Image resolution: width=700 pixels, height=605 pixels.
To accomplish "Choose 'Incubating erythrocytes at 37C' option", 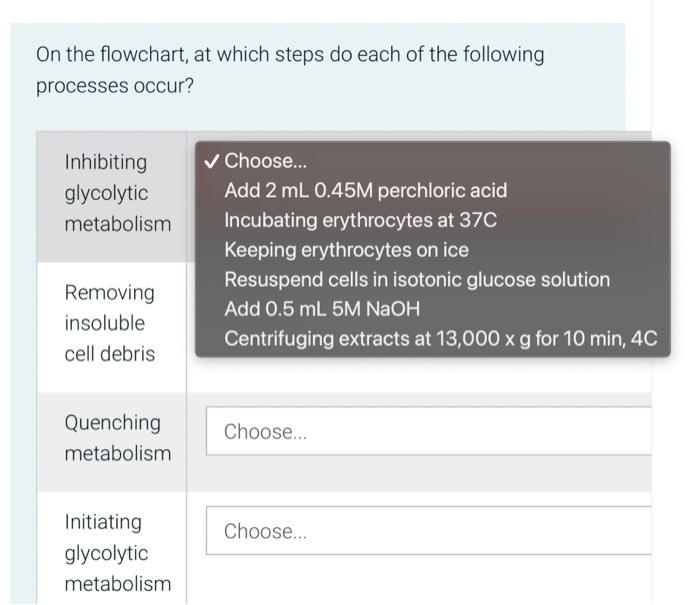I will pos(360,220).
